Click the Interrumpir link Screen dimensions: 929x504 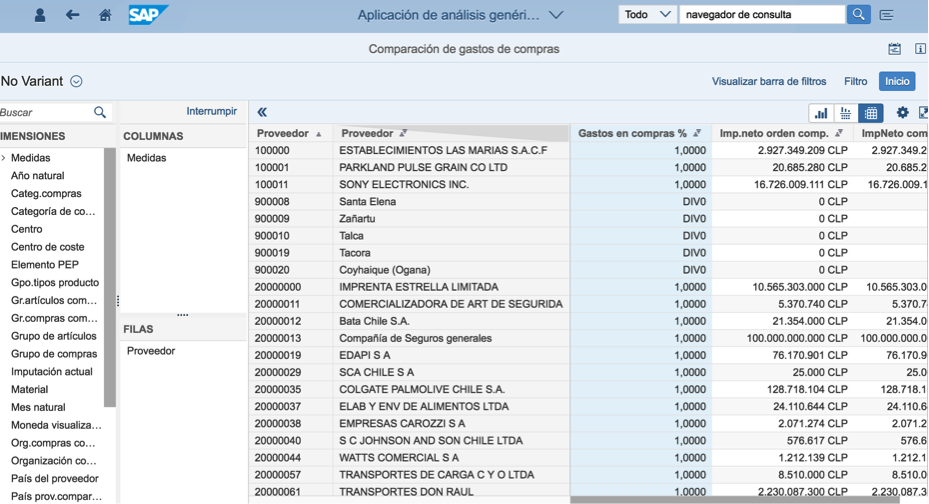[x=212, y=111]
